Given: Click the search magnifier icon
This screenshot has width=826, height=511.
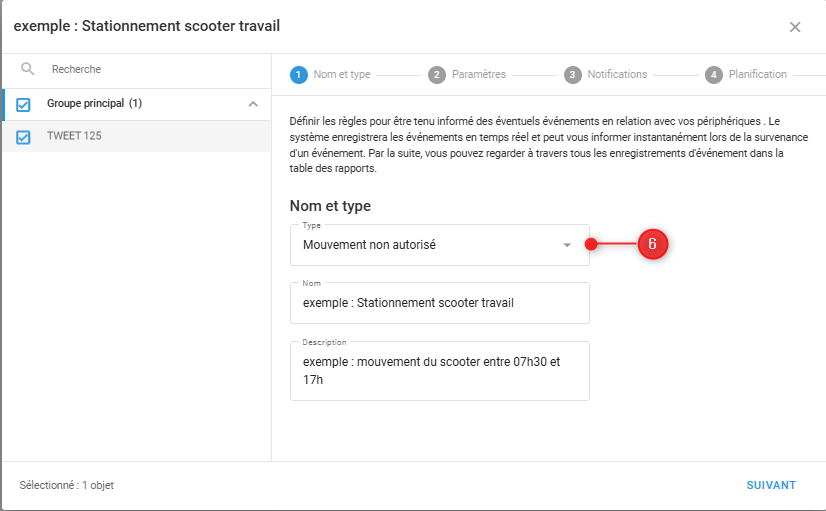Looking at the screenshot, I should pos(28,69).
